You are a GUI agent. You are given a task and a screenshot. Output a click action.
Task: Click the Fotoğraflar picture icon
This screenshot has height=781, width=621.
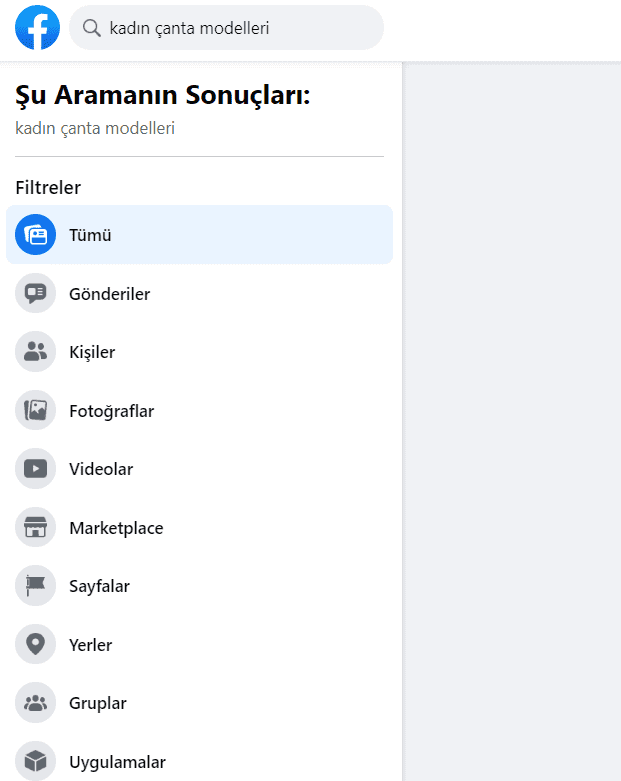pos(36,410)
